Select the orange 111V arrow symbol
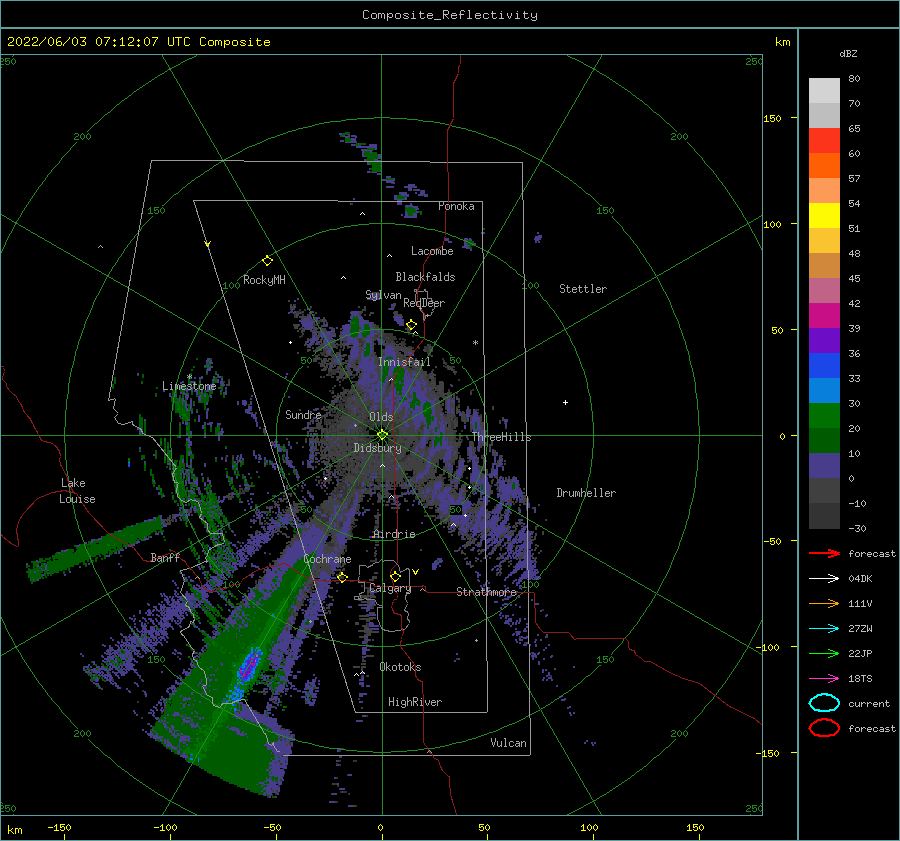This screenshot has width=900, height=841. [824, 603]
